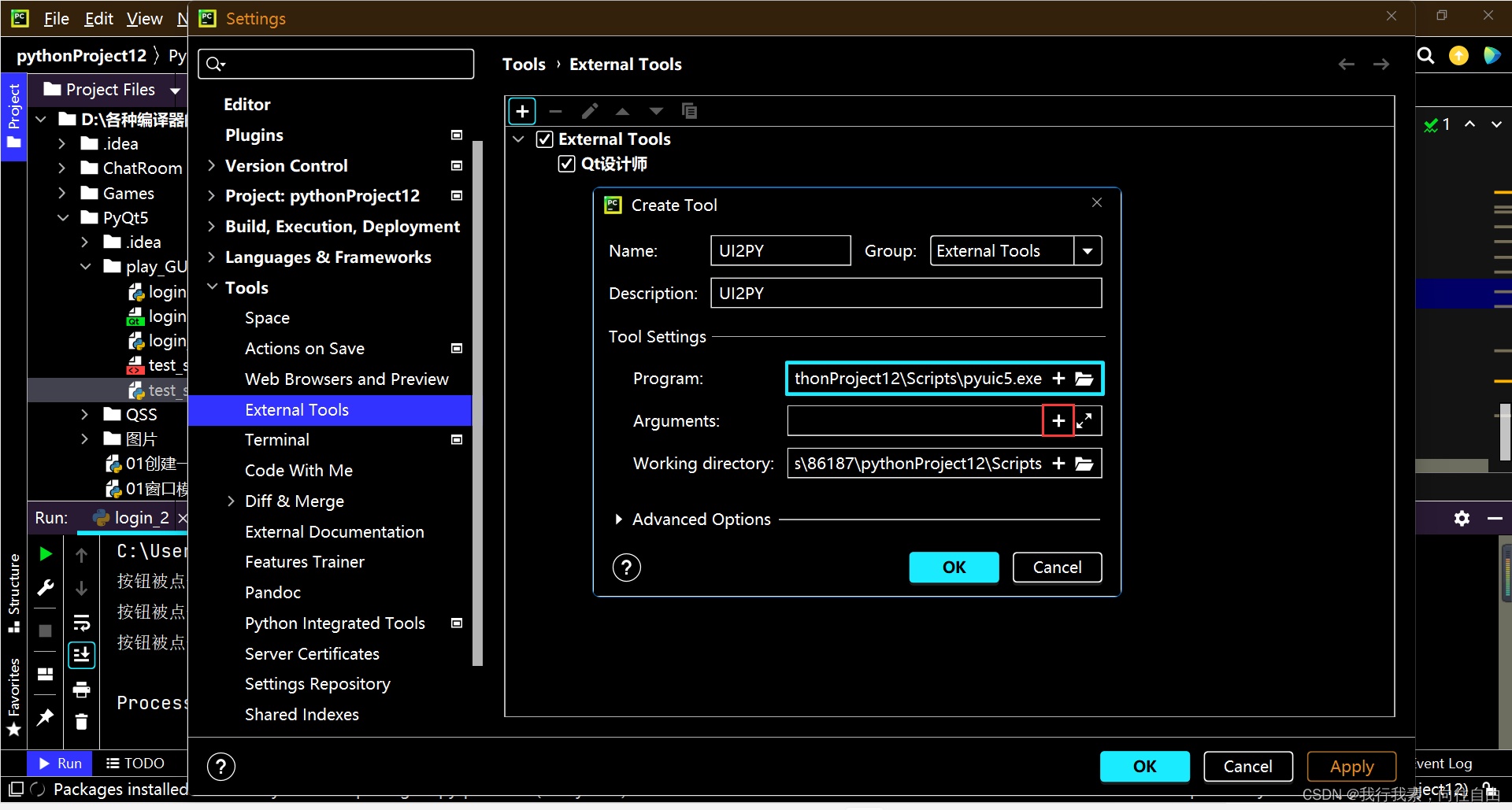Click OK in the Create Tool dialog
Image resolution: width=1512 pixels, height=810 pixels.
953,567
